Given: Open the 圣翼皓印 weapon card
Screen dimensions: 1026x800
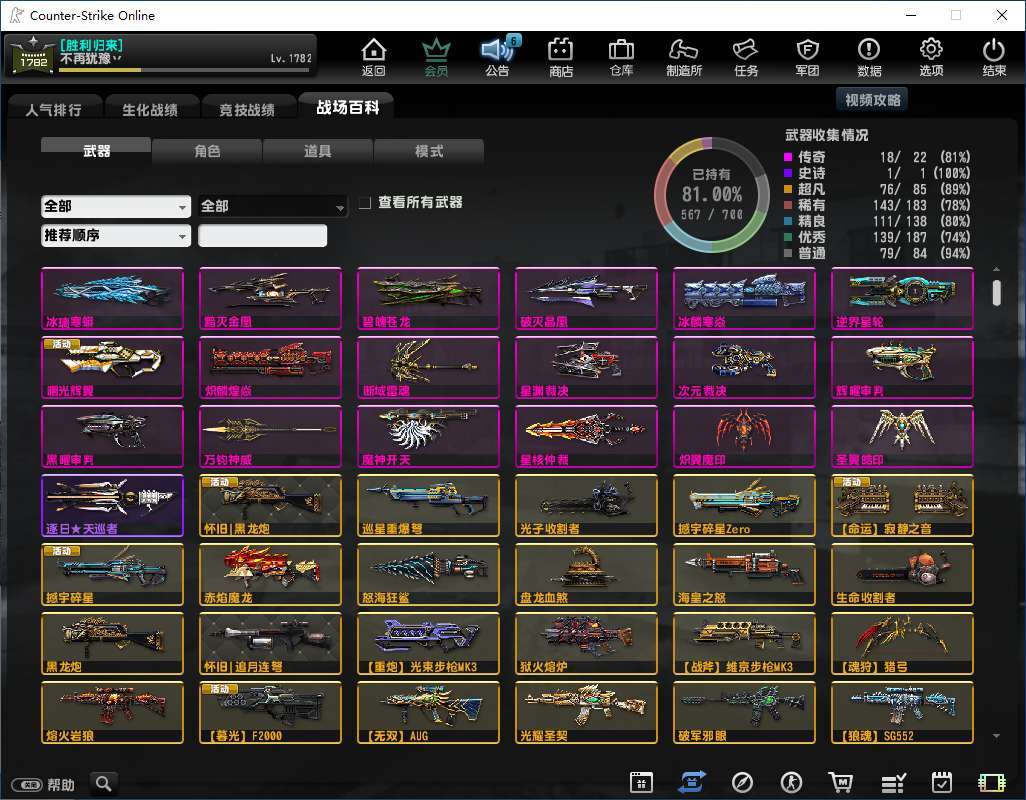Looking at the screenshot, I should (902, 436).
